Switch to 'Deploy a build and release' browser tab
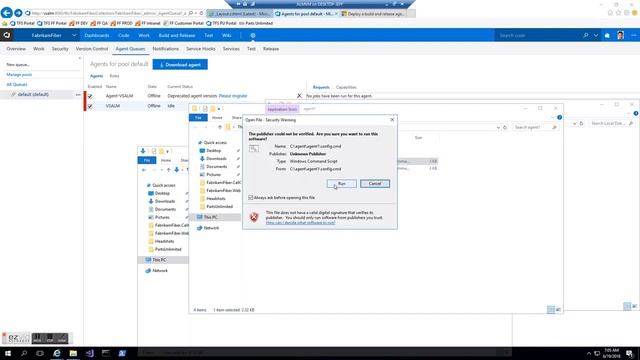Image resolution: width=640 pixels, height=360 pixels. [373, 13]
